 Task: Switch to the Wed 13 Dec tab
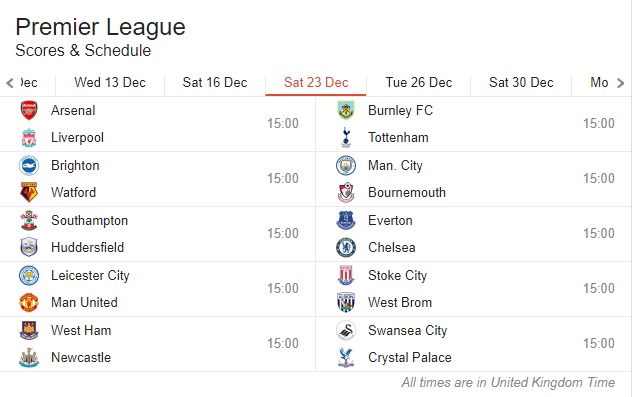110,83
